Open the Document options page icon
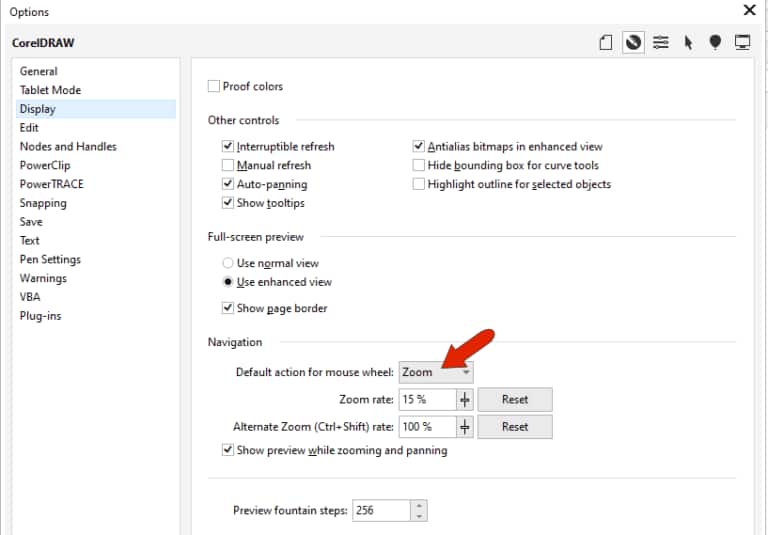The width and height of the screenshot is (768, 535). (x=604, y=42)
